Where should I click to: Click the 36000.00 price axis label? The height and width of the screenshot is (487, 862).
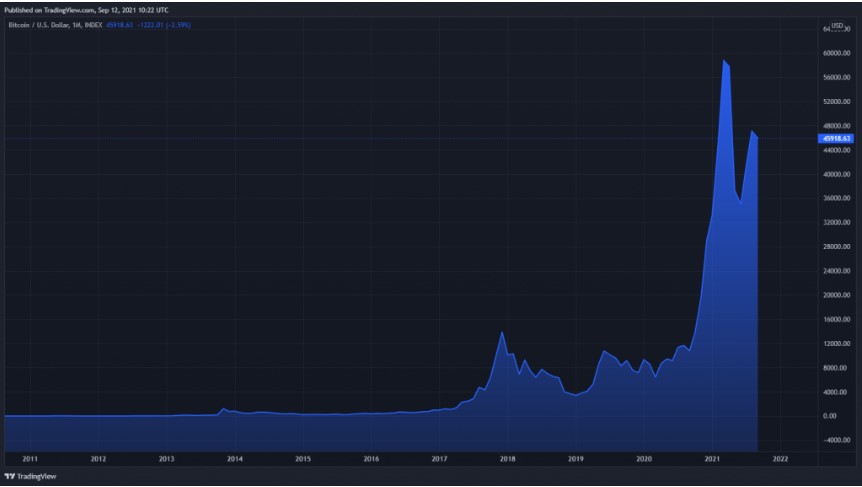point(836,198)
